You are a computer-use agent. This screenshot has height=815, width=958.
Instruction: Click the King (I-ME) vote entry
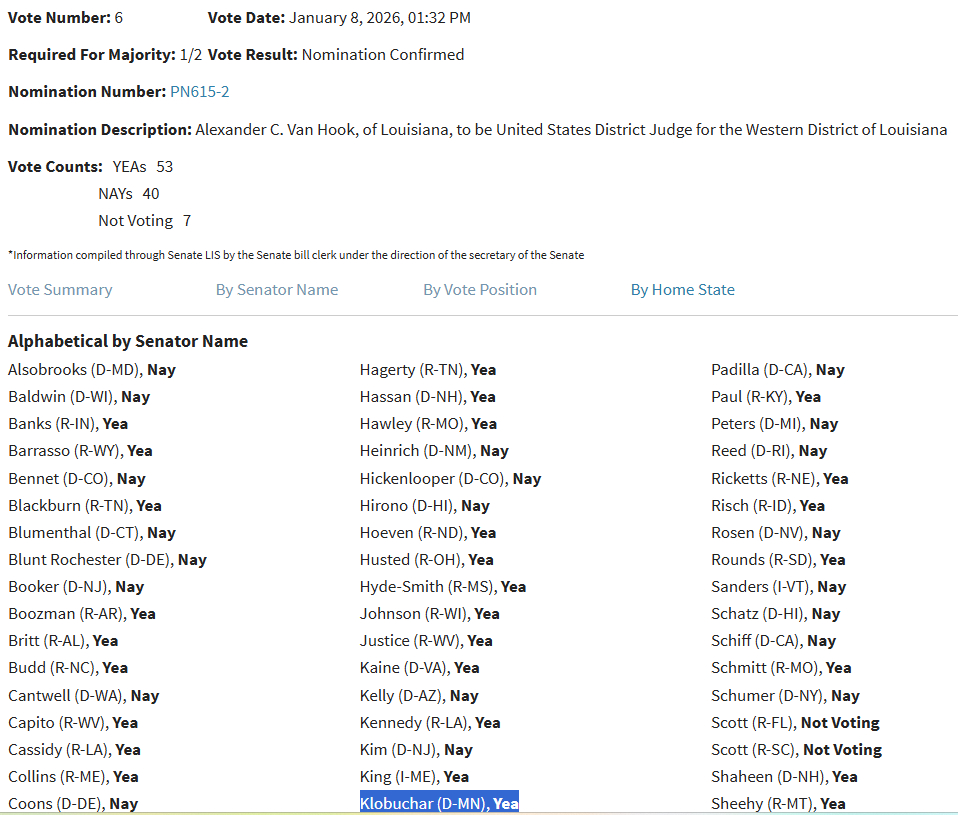(414, 777)
